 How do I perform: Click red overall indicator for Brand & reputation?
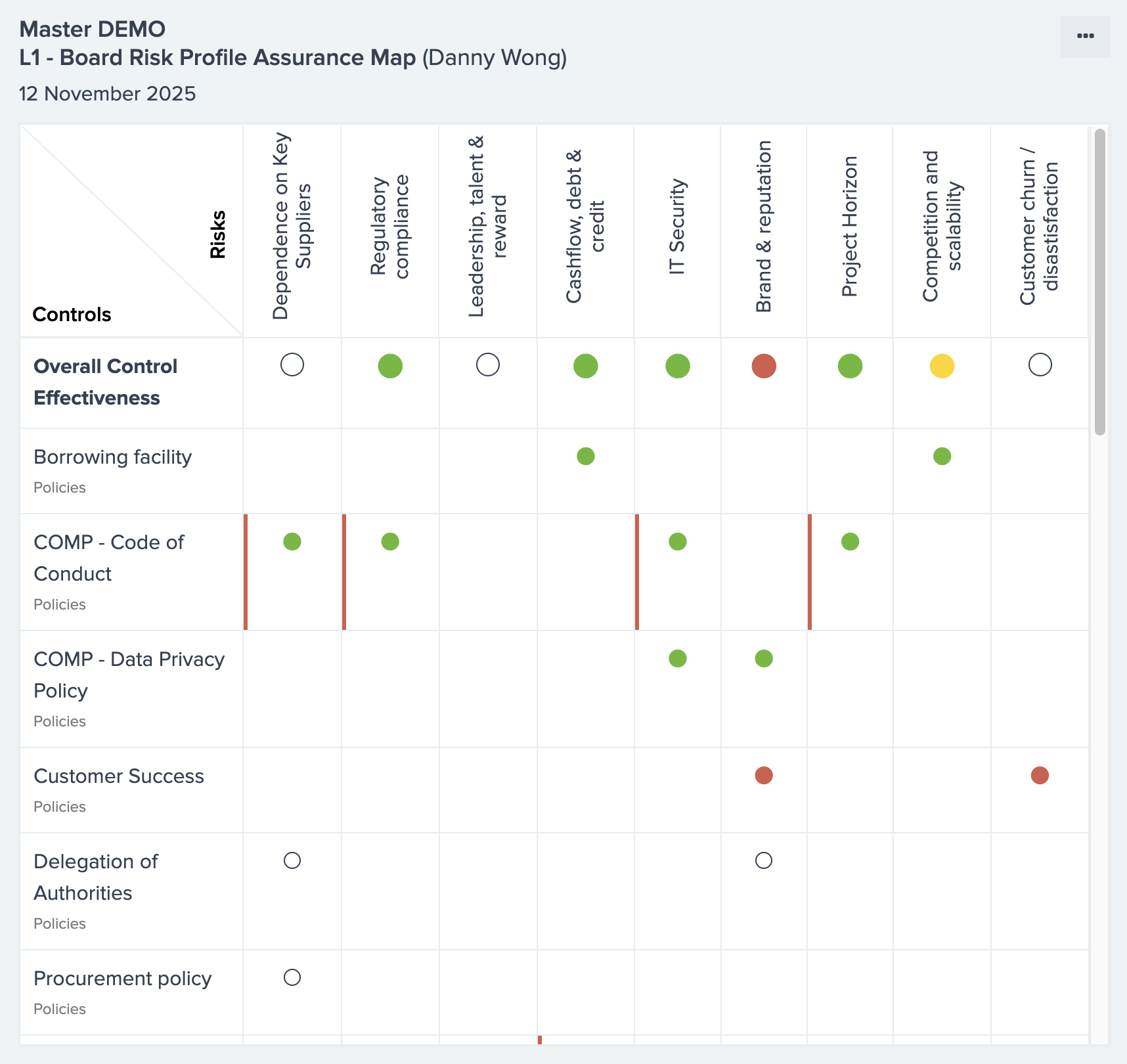[764, 366]
